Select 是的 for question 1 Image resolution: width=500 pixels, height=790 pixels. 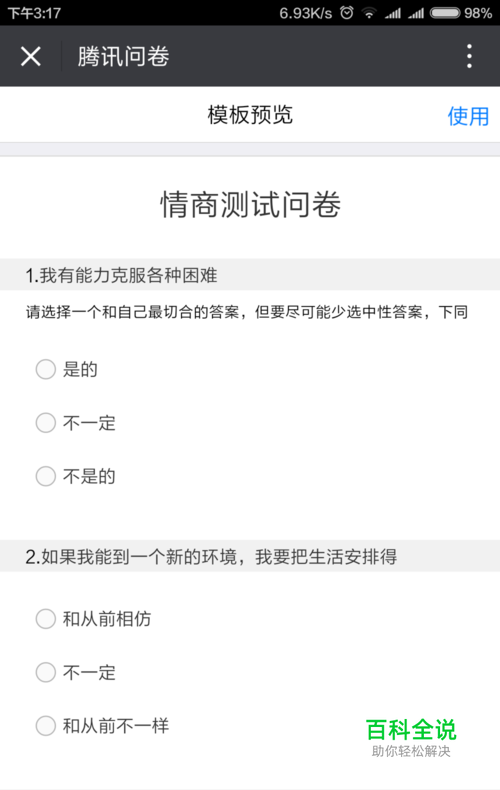coord(67,369)
